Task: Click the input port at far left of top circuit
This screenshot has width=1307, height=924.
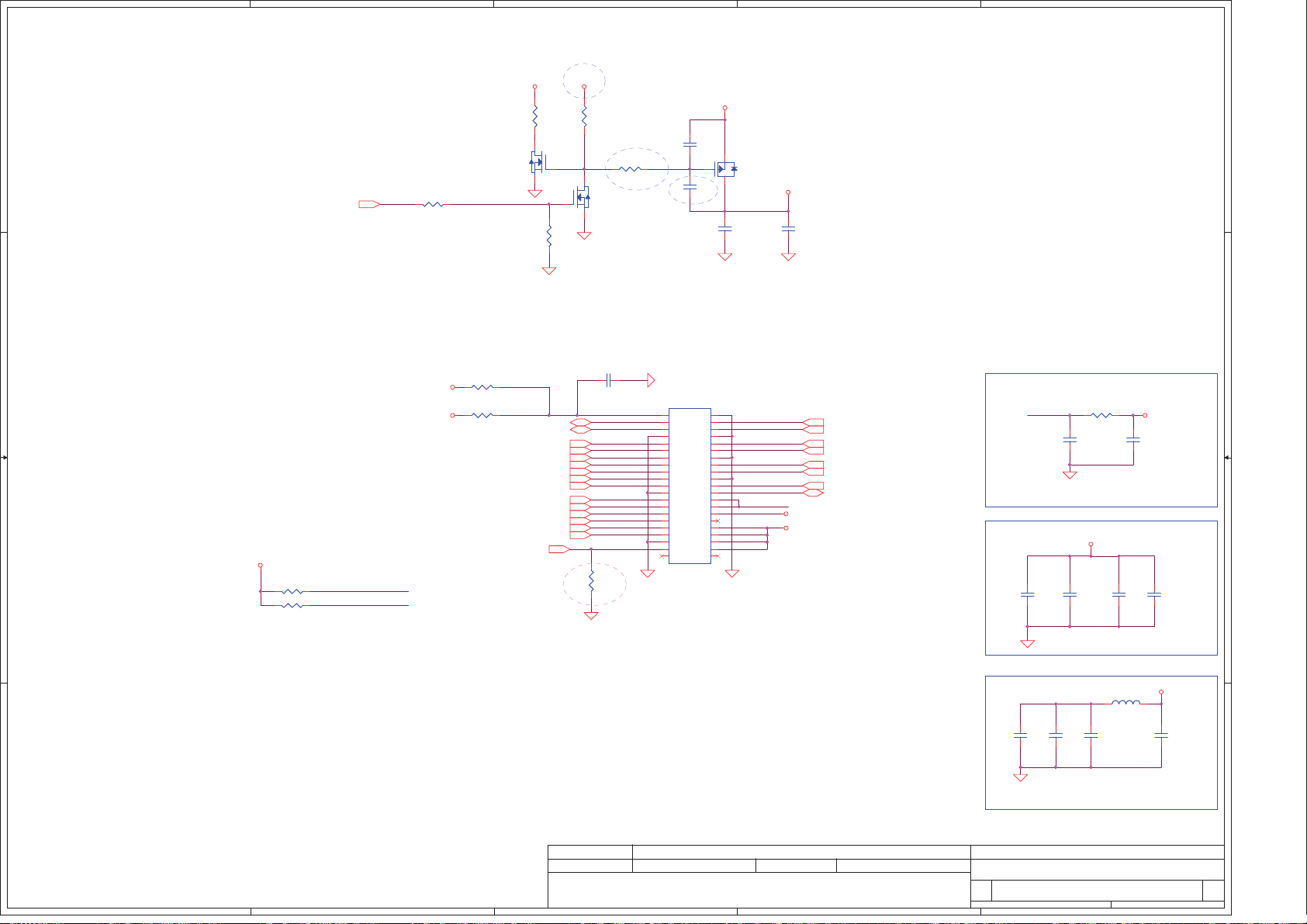Action: coord(368,204)
